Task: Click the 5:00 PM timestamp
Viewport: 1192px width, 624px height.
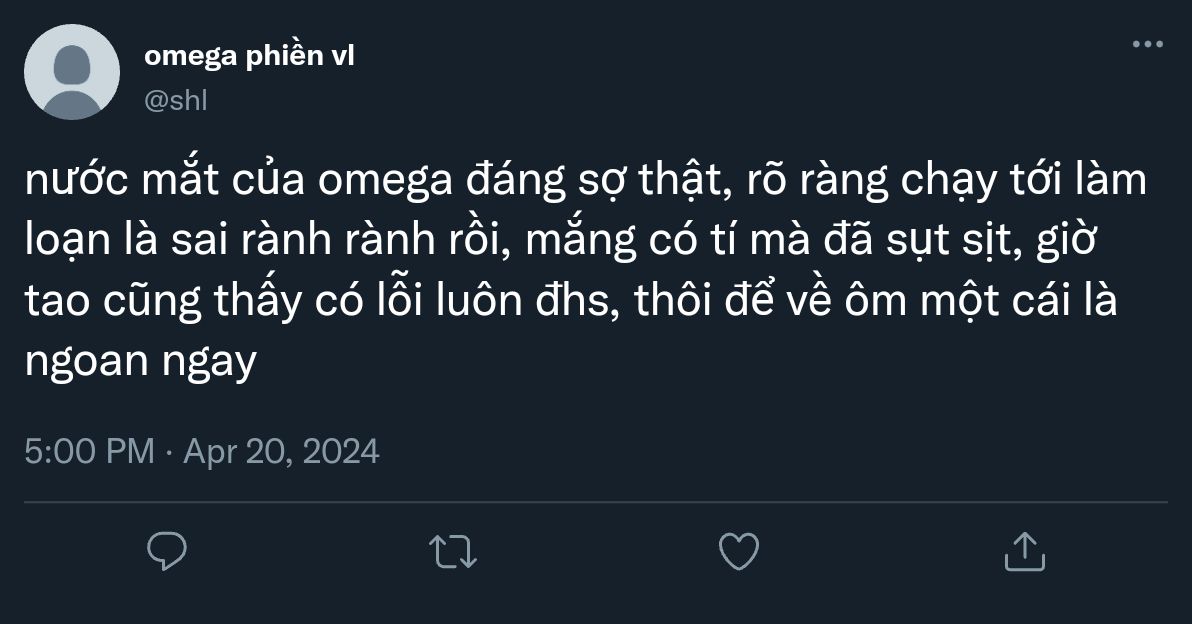Action: pyautogui.click(x=90, y=451)
